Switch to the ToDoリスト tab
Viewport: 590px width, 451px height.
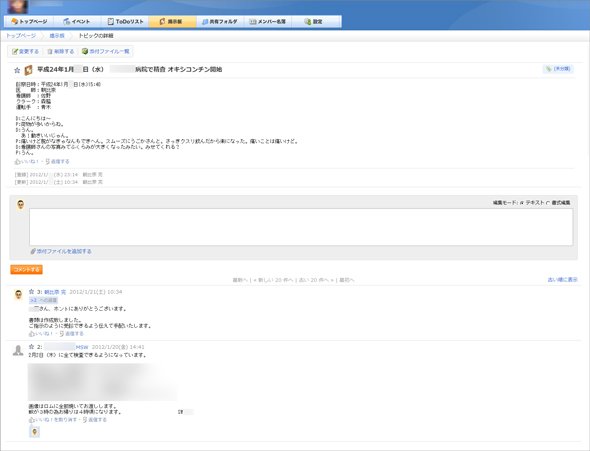pyautogui.click(x=125, y=22)
